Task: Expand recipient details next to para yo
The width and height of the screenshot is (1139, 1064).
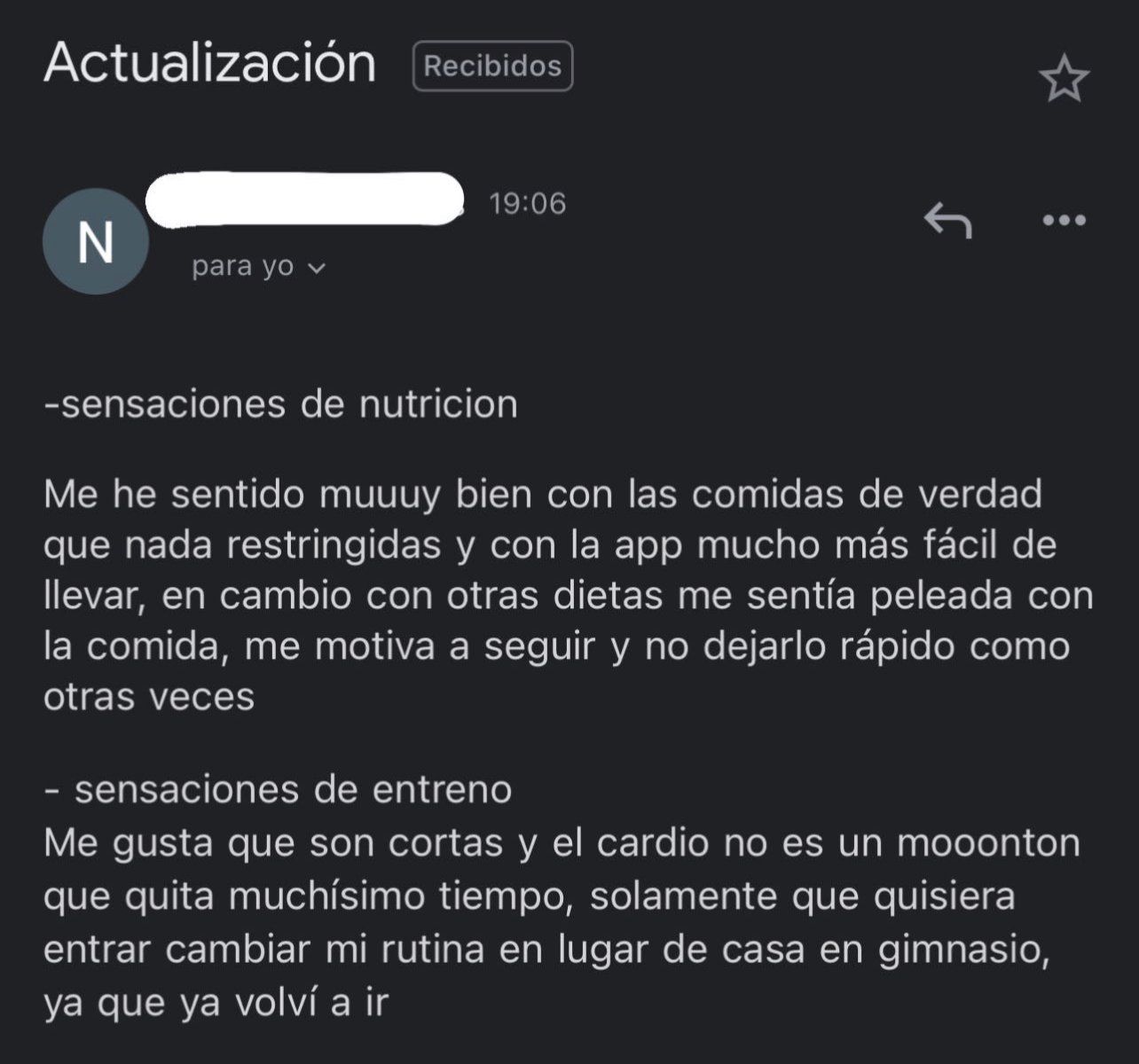Action: coord(317,267)
